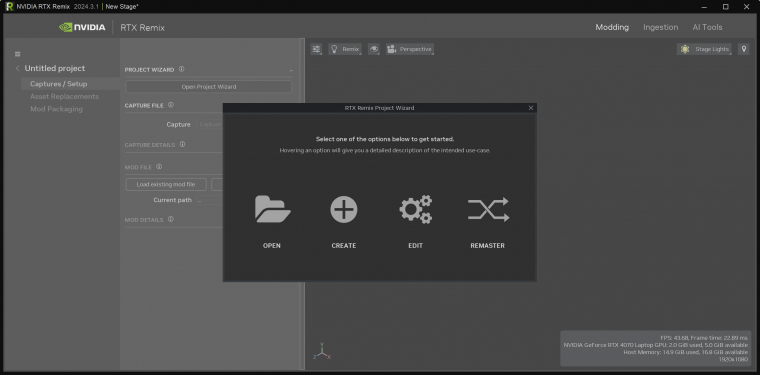Image resolution: width=760 pixels, height=375 pixels.
Task: Click the RTX Remix app icon in titlebar
Action: coord(9,6)
